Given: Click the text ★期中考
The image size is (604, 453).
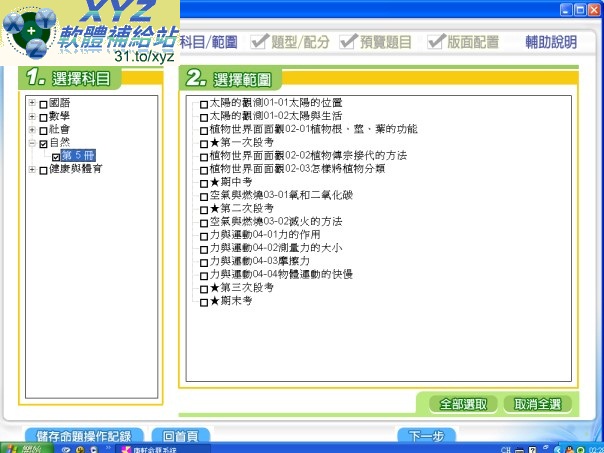Looking at the screenshot, I should pos(231,182).
